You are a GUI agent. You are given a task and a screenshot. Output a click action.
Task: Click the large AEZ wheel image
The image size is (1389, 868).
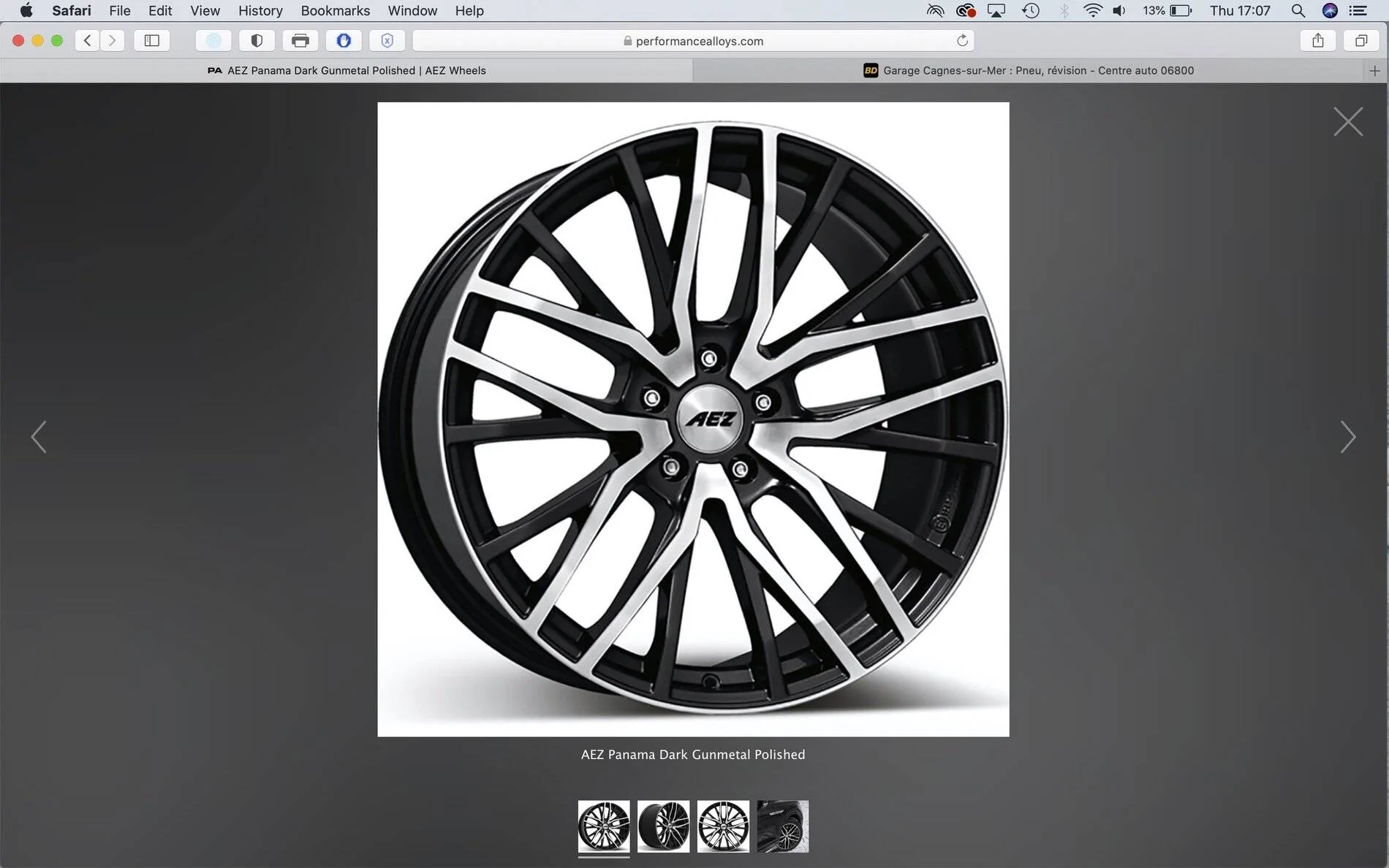tap(693, 419)
